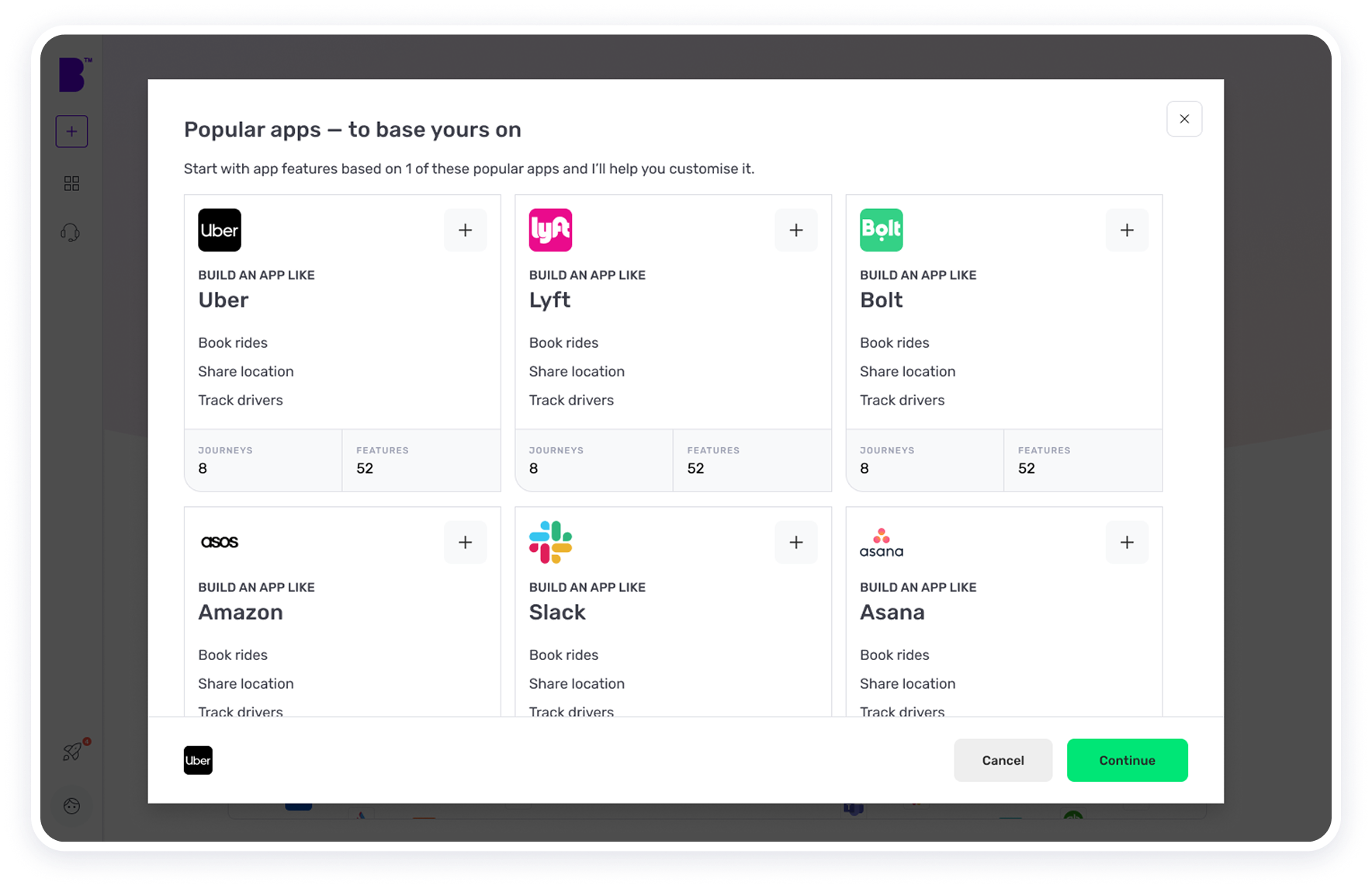Click Features 52 on the Uber card

click(x=421, y=460)
